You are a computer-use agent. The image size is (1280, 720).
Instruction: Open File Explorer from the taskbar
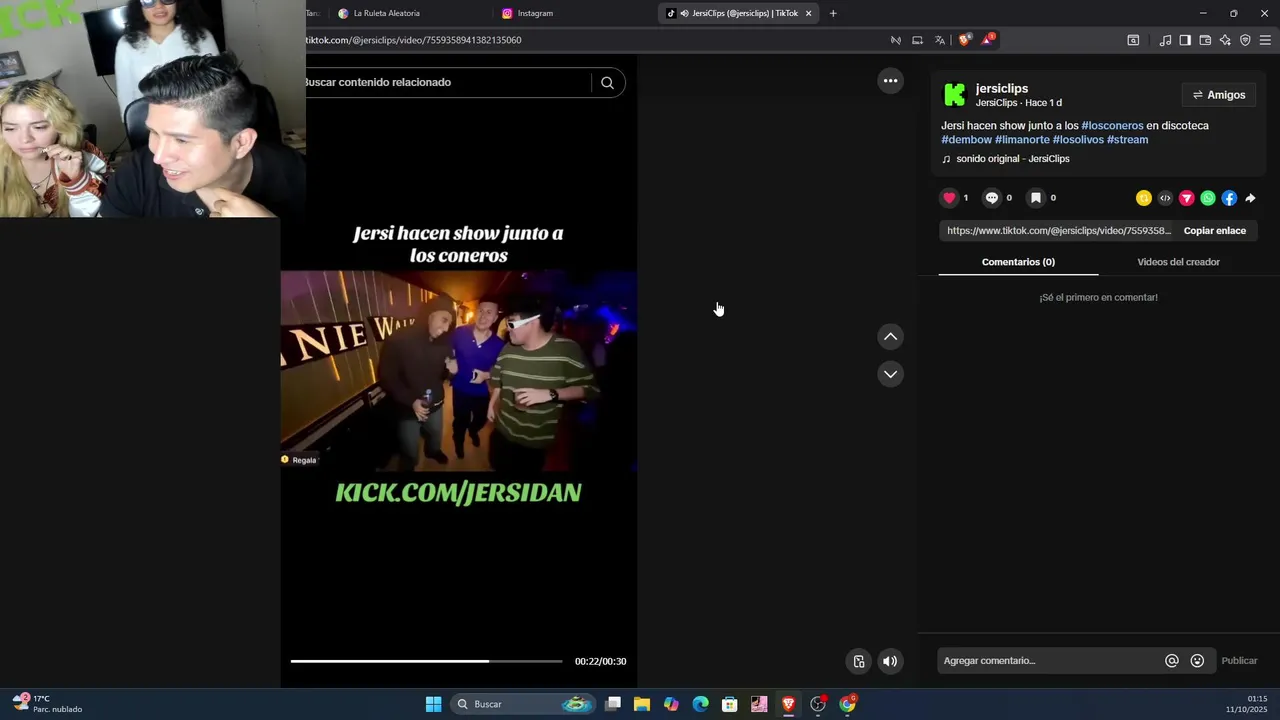click(642, 704)
